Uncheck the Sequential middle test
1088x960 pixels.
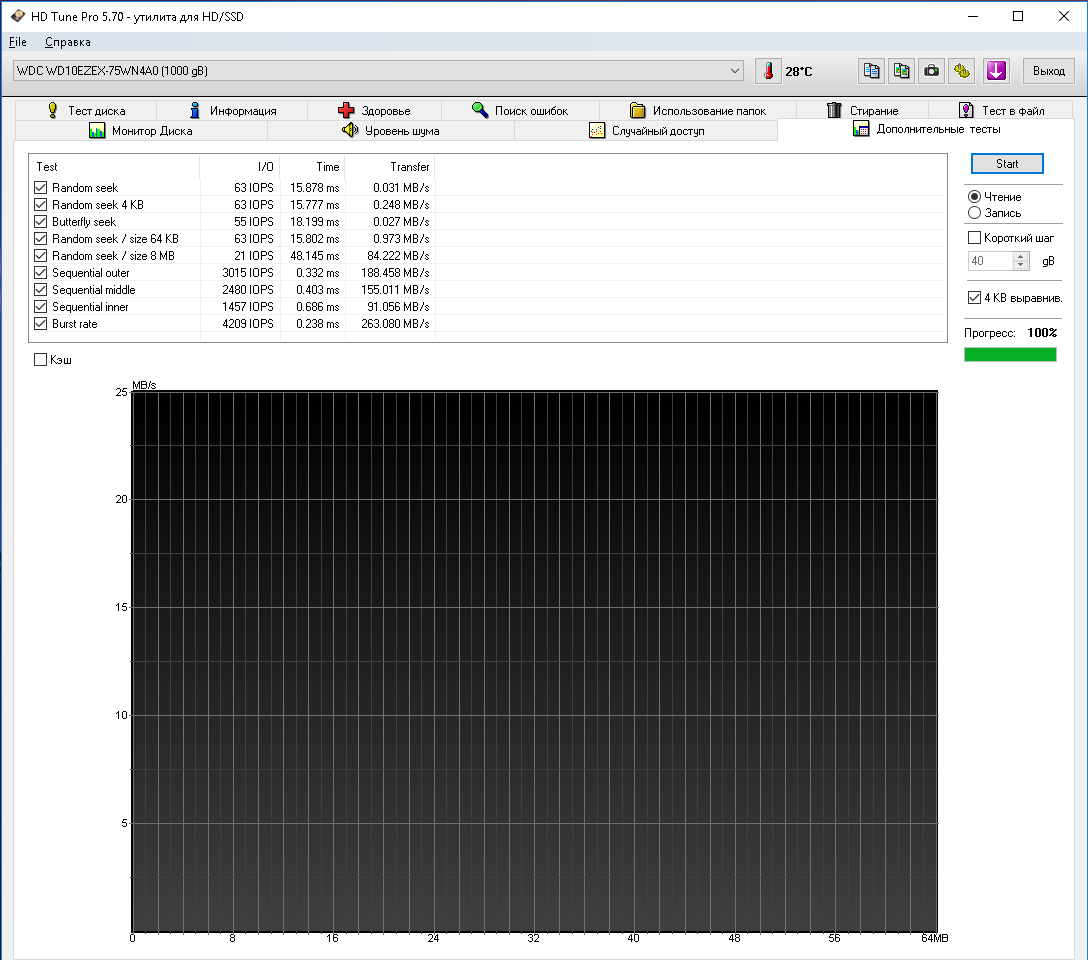tap(40, 289)
